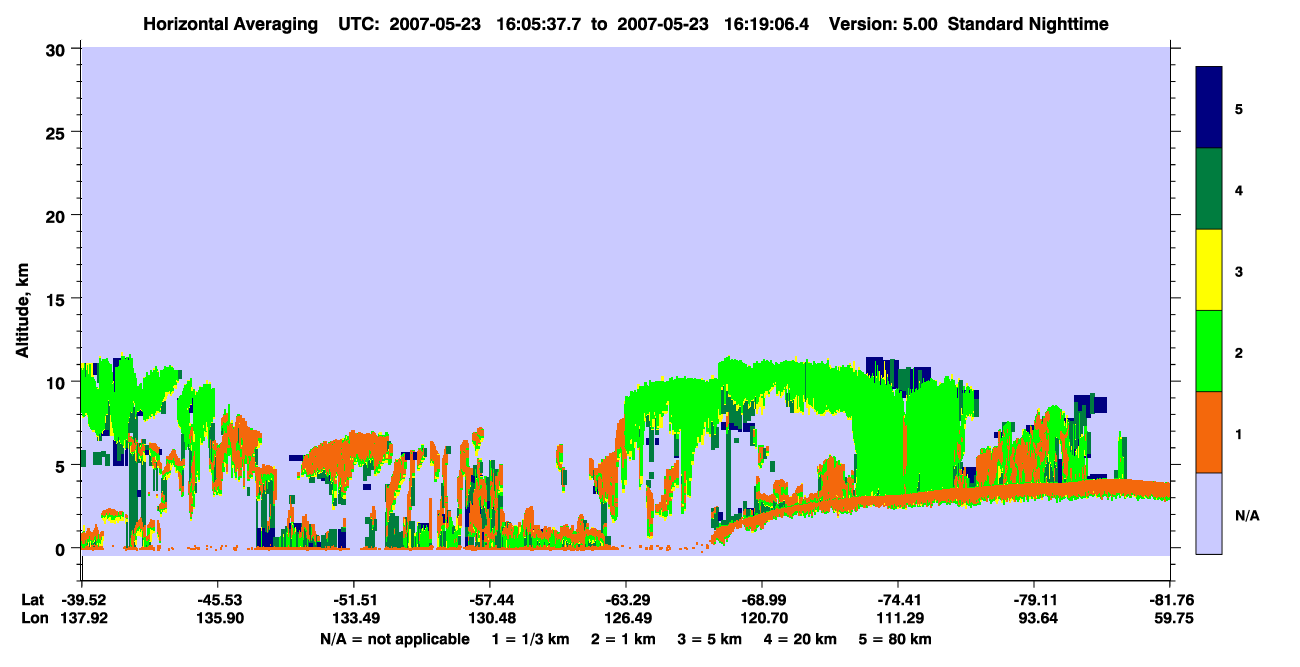This screenshot has height=667, width=1300.
Task: Click the yellow level 3 legend swatch
Action: point(1209,270)
